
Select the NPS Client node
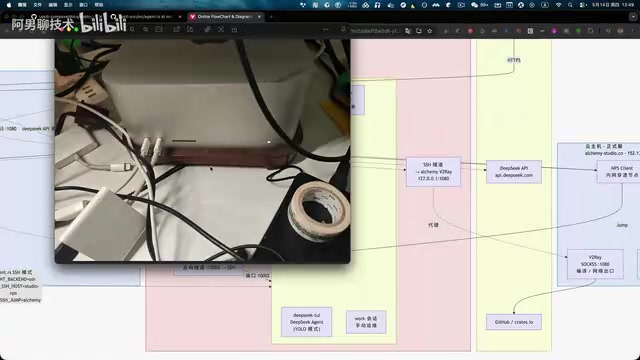618,171
